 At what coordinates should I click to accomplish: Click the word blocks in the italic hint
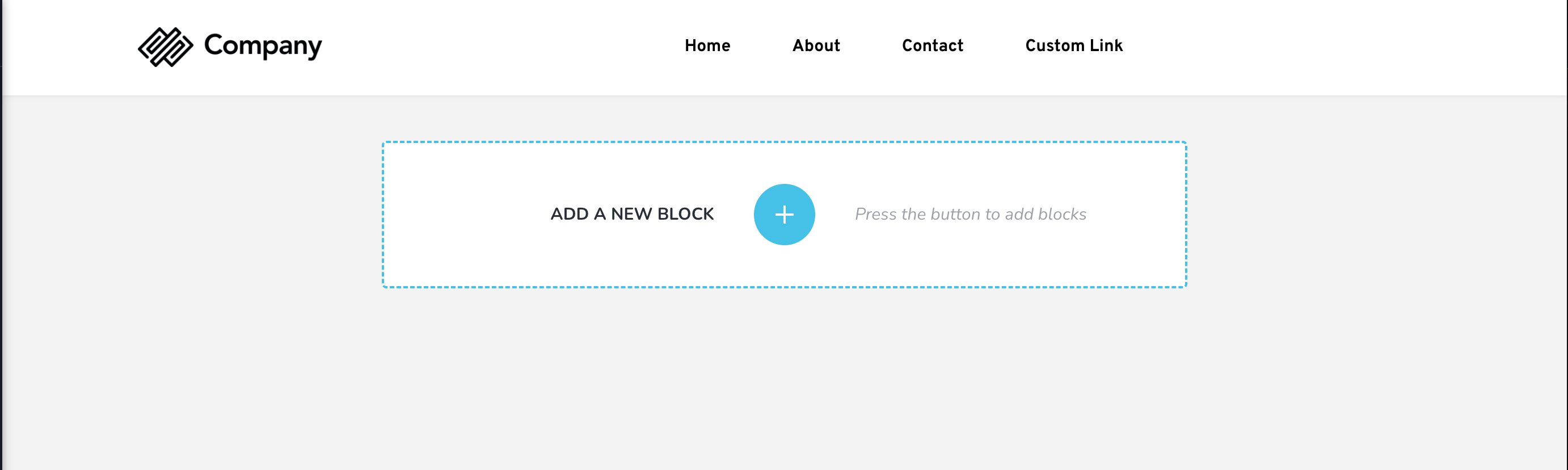[x=1062, y=215]
